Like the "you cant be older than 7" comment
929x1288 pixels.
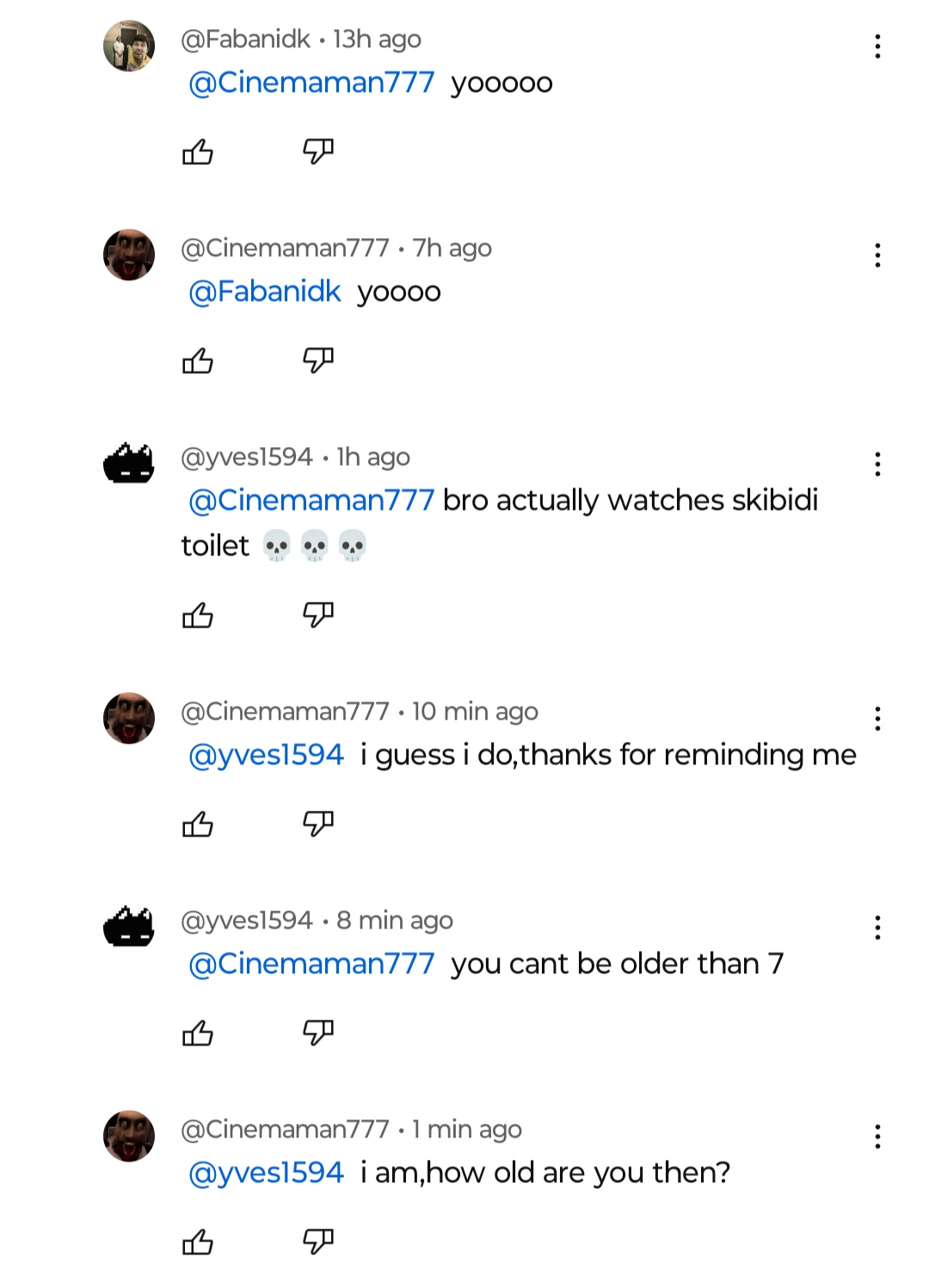coord(198,1033)
